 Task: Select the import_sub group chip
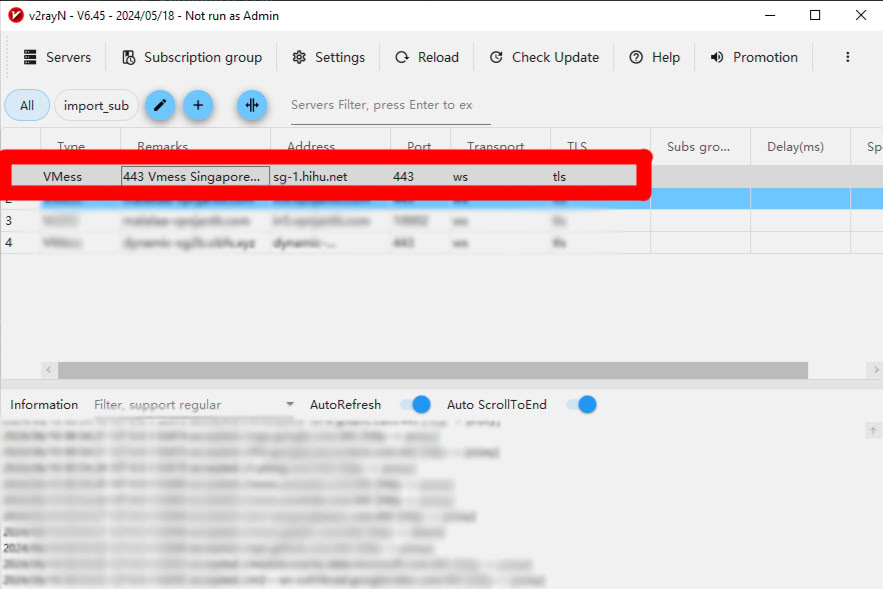96,105
